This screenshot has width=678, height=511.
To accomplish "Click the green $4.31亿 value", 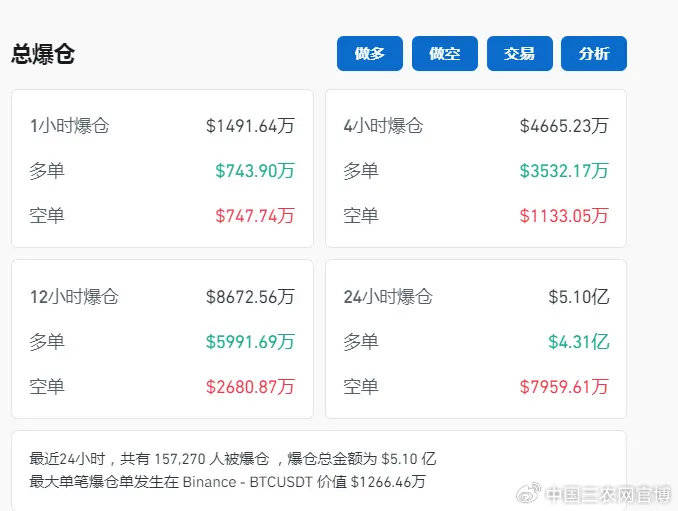I will (x=579, y=342).
